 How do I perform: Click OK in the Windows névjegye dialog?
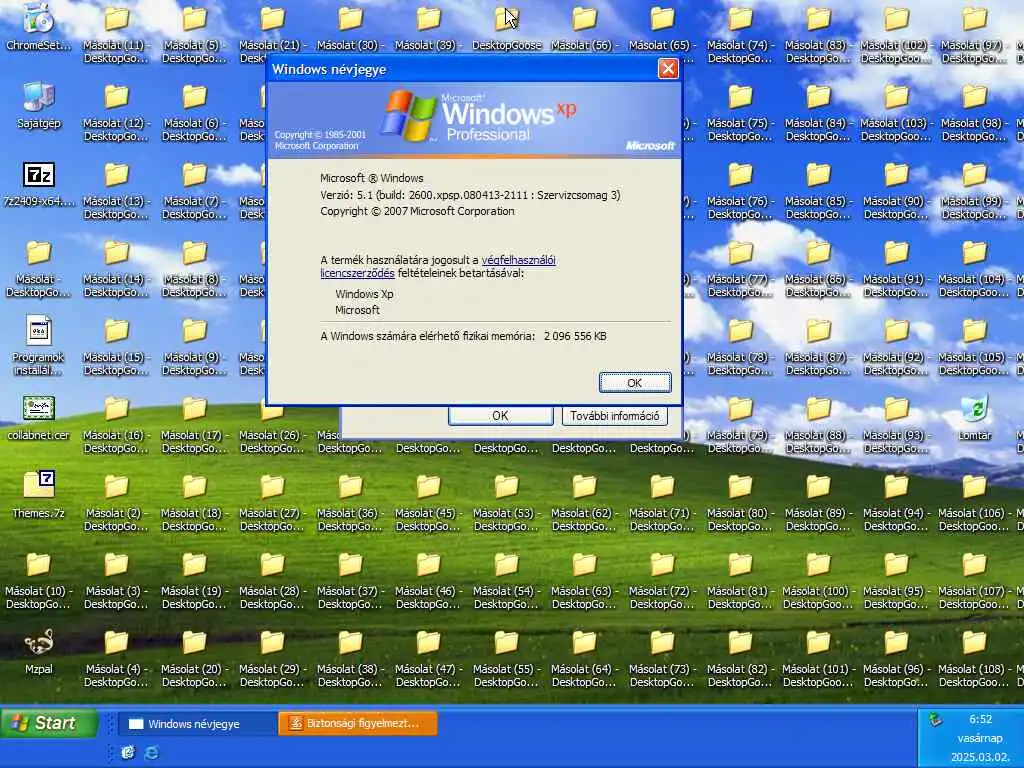[x=635, y=383]
